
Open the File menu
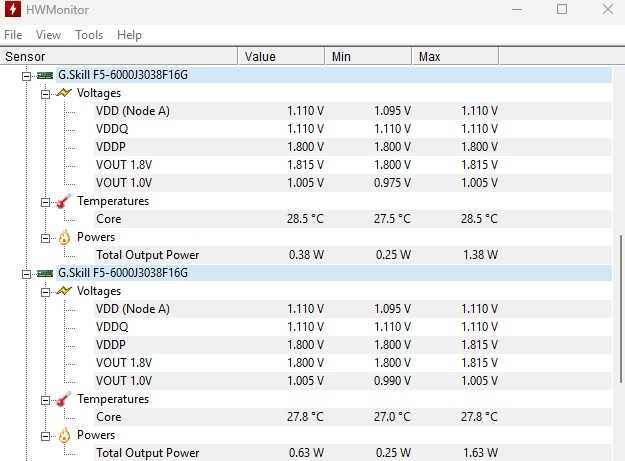[13, 35]
